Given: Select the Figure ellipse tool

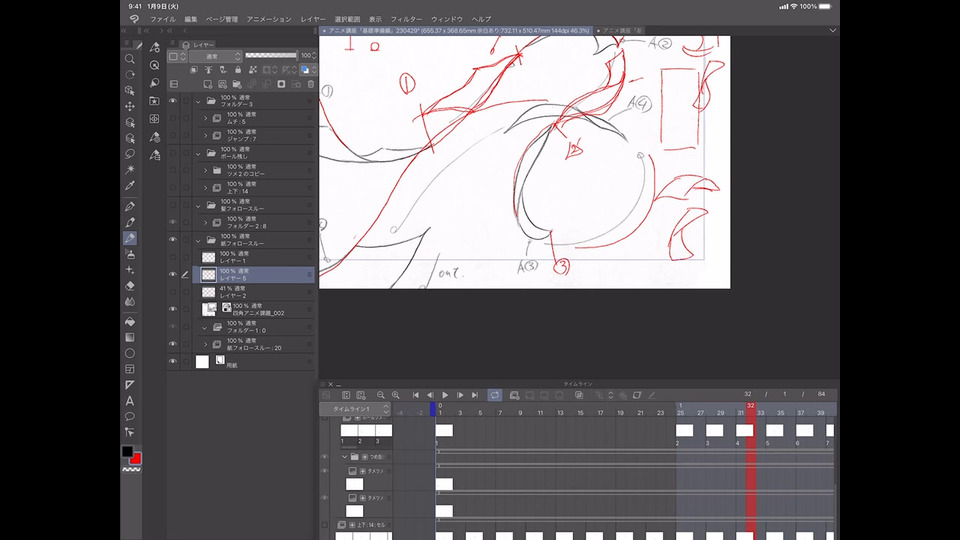Looking at the screenshot, I should click(x=130, y=353).
